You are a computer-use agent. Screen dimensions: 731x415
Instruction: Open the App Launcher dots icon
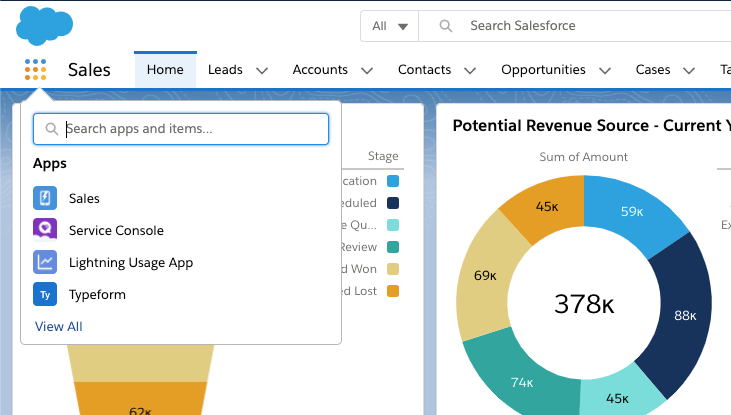point(35,69)
